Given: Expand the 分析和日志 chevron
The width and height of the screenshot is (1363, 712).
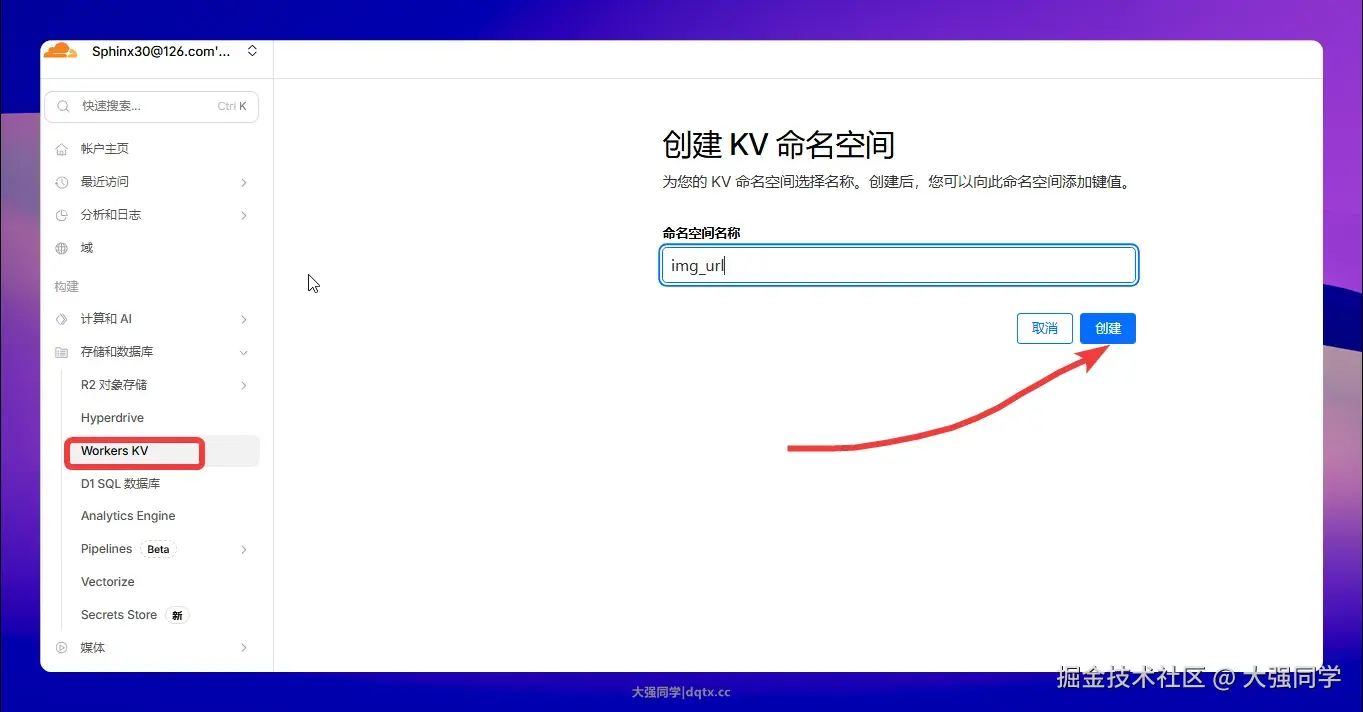Looking at the screenshot, I should tap(244, 215).
